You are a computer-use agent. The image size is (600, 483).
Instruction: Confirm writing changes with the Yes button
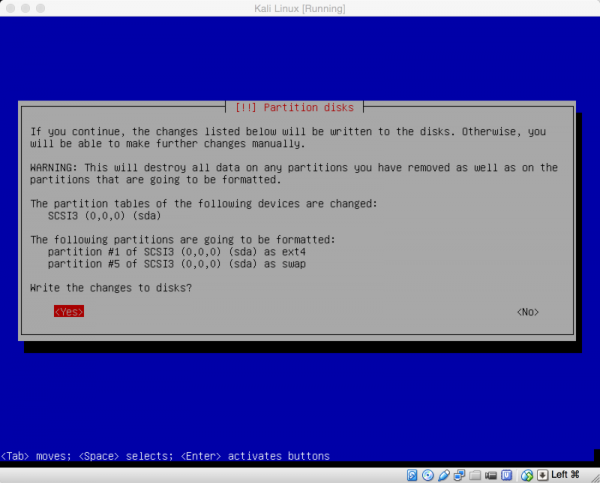click(x=69, y=312)
